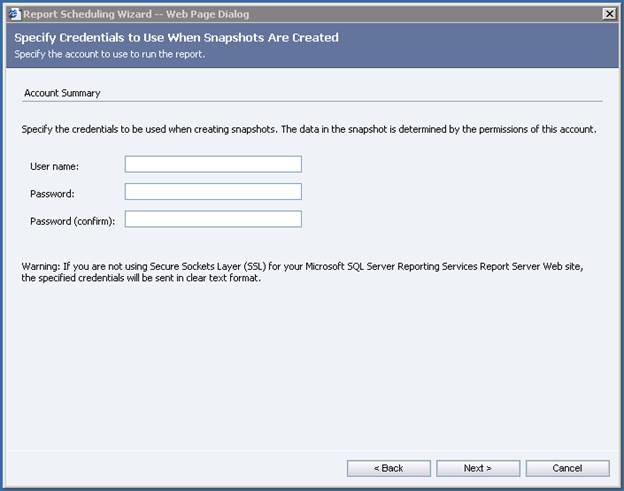Click the "Password:" label text
Viewport: 624px width, 491px height.
(52, 193)
